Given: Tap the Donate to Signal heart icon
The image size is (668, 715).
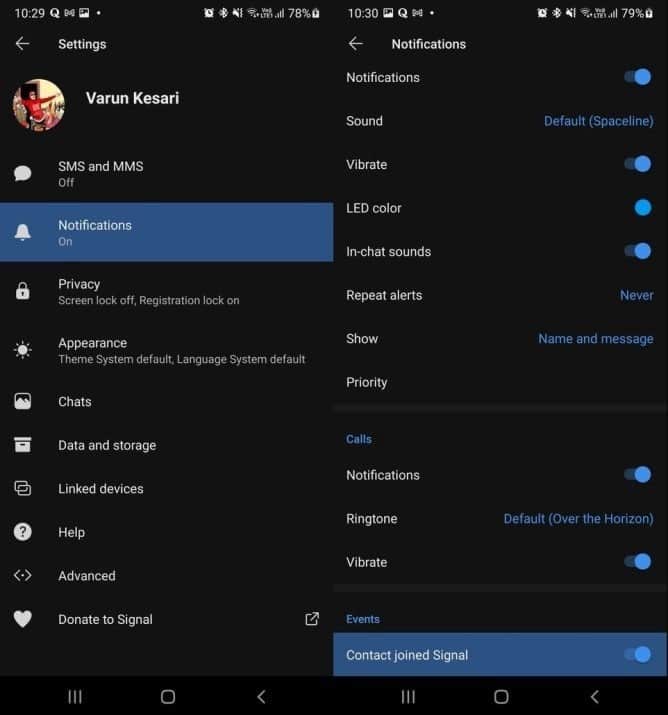Looking at the screenshot, I should coord(22,619).
